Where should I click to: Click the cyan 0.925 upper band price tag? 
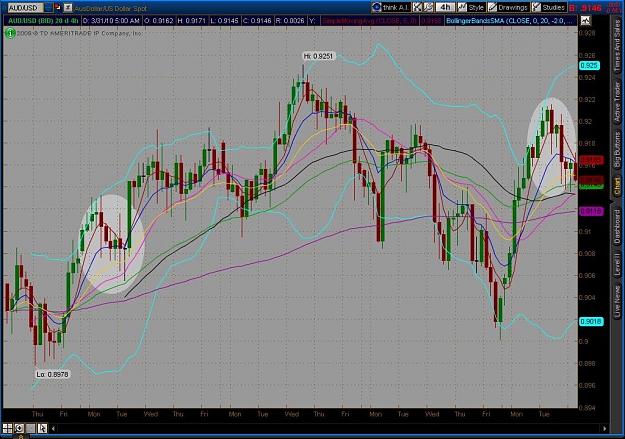click(x=590, y=65)
